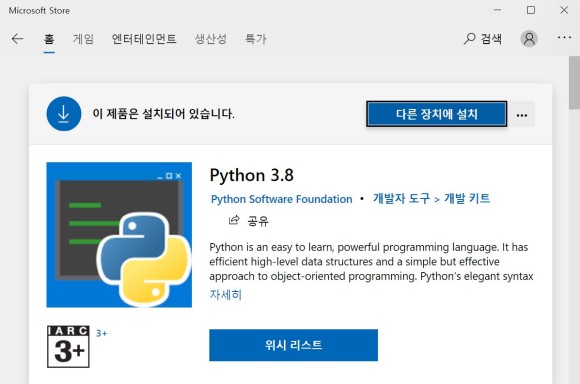Click the vertical scrollbar thumb
This screenshot has width=580, height=384.
574,83
